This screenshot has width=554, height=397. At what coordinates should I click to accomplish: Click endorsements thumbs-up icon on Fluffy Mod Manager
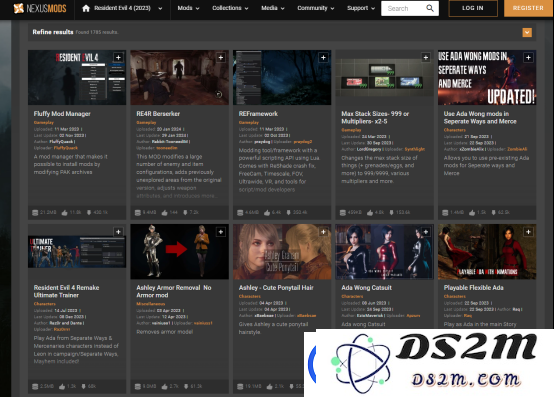[65, 213]
